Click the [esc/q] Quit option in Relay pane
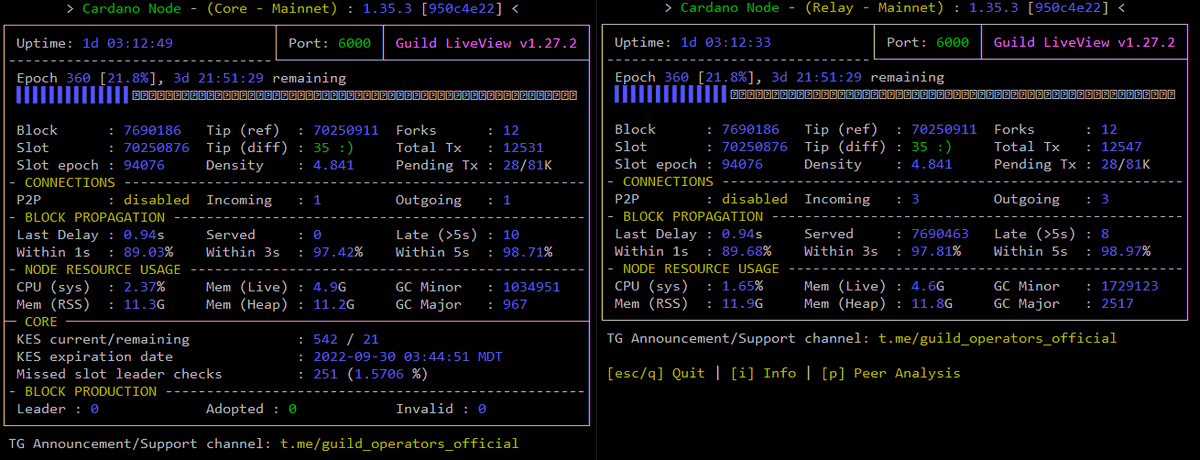This screenshot has height=460, width=1200. coord(656,373)
